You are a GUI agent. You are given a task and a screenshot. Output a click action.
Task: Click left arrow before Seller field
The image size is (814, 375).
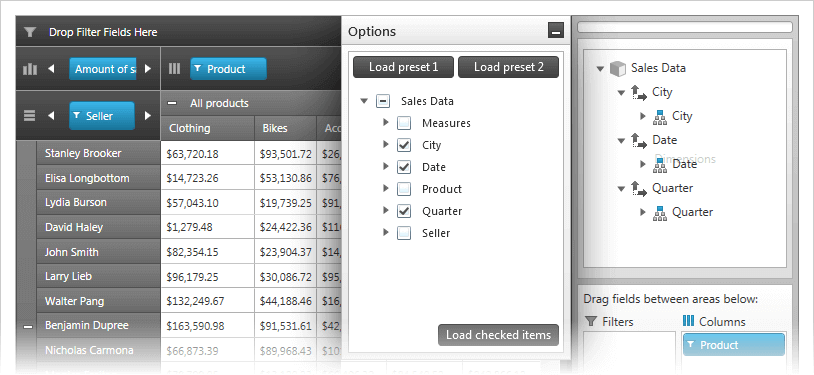(x=51, y=115)
